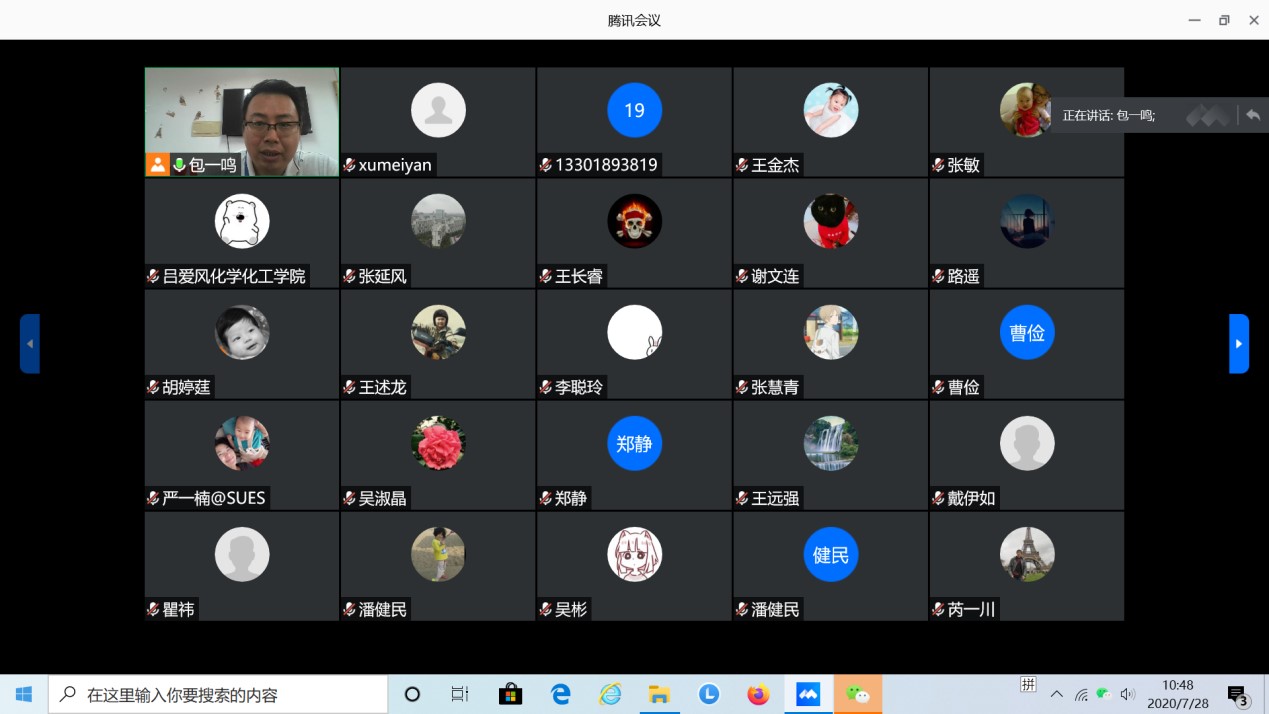
Task: Go to previous page of participants
Action: 30,343
